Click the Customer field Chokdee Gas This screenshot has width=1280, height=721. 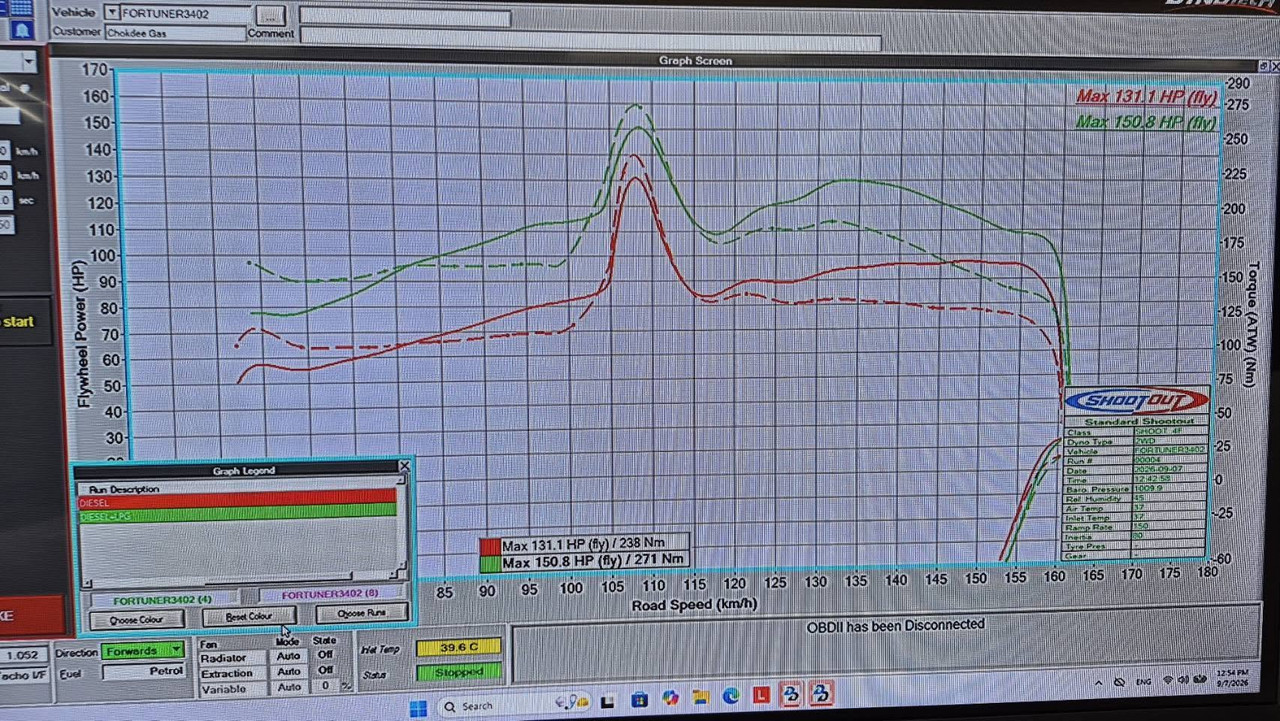(x=175, y=33)
